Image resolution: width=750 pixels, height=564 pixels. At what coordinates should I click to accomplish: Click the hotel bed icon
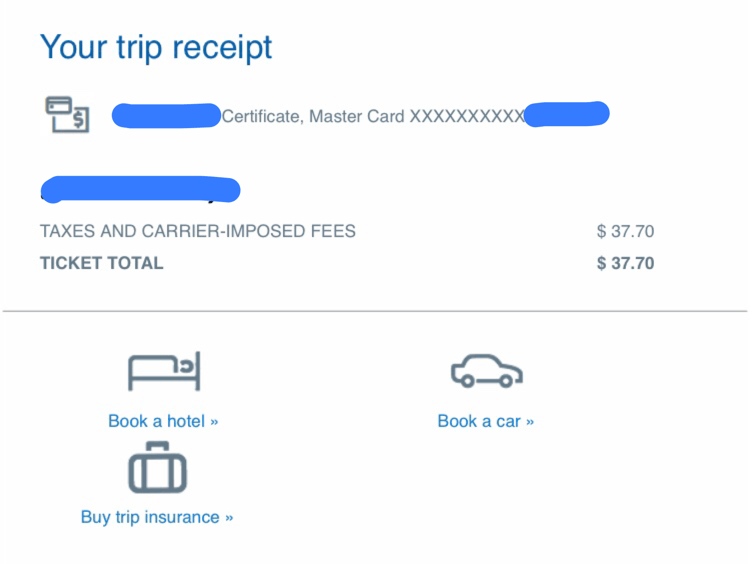tap(164, 371)
